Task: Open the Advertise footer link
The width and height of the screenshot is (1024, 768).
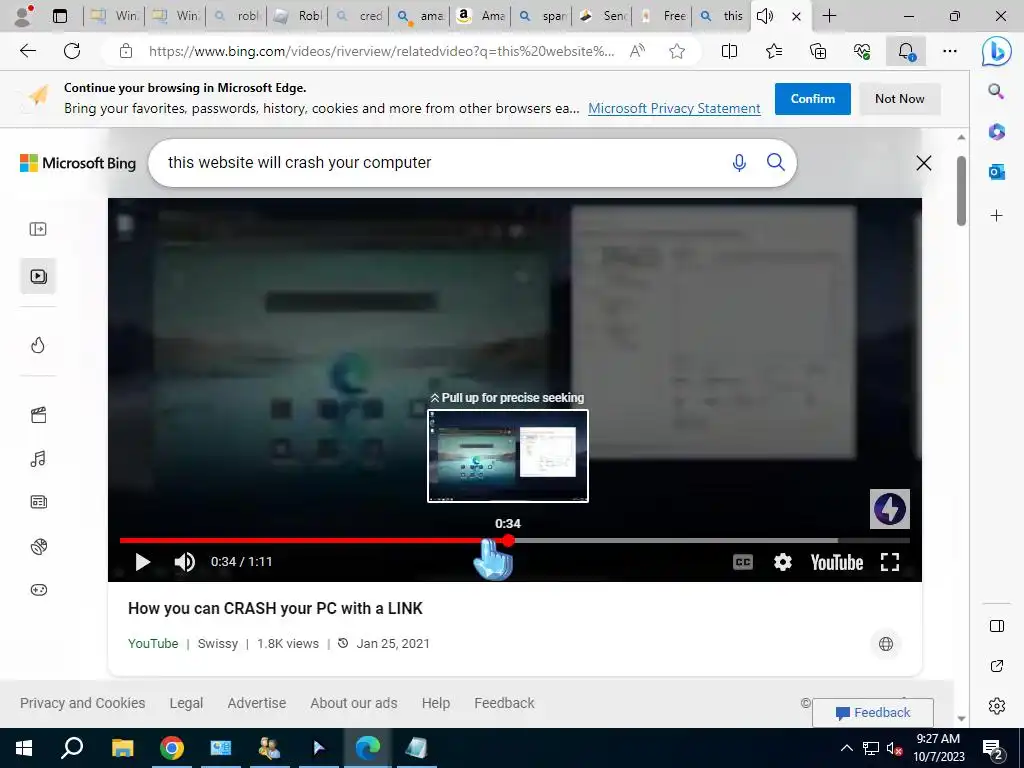Action: 257,703
